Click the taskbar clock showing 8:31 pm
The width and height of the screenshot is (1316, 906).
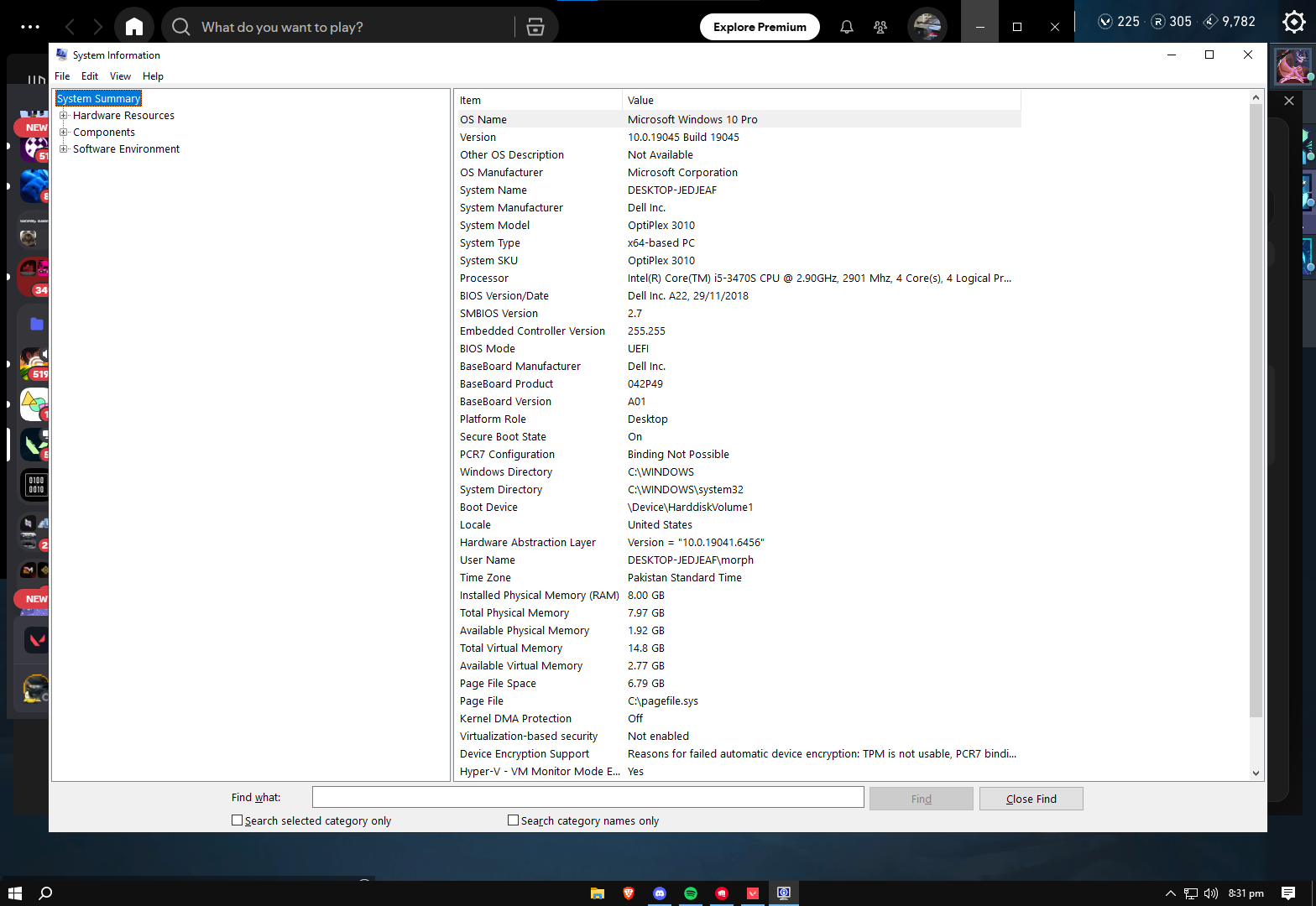(1246, 893)
